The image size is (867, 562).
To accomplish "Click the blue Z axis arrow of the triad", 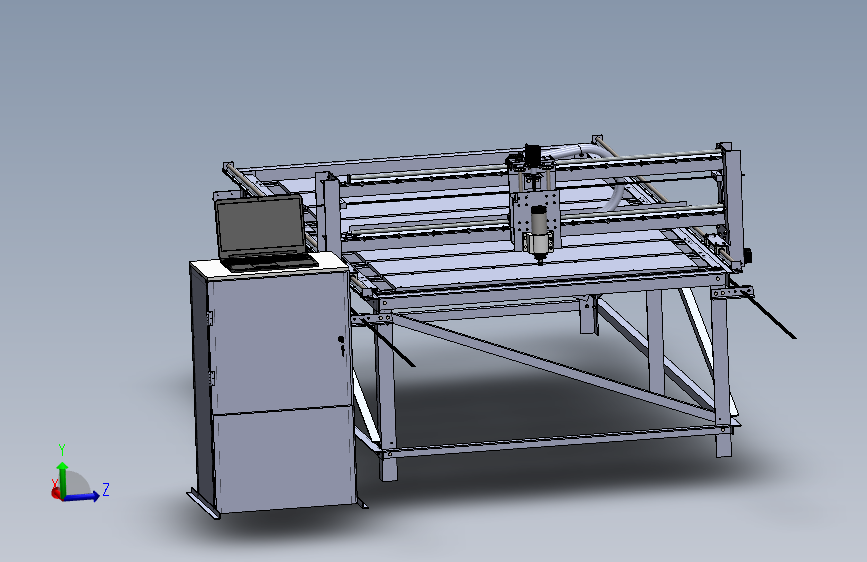I will pos(83,496).
